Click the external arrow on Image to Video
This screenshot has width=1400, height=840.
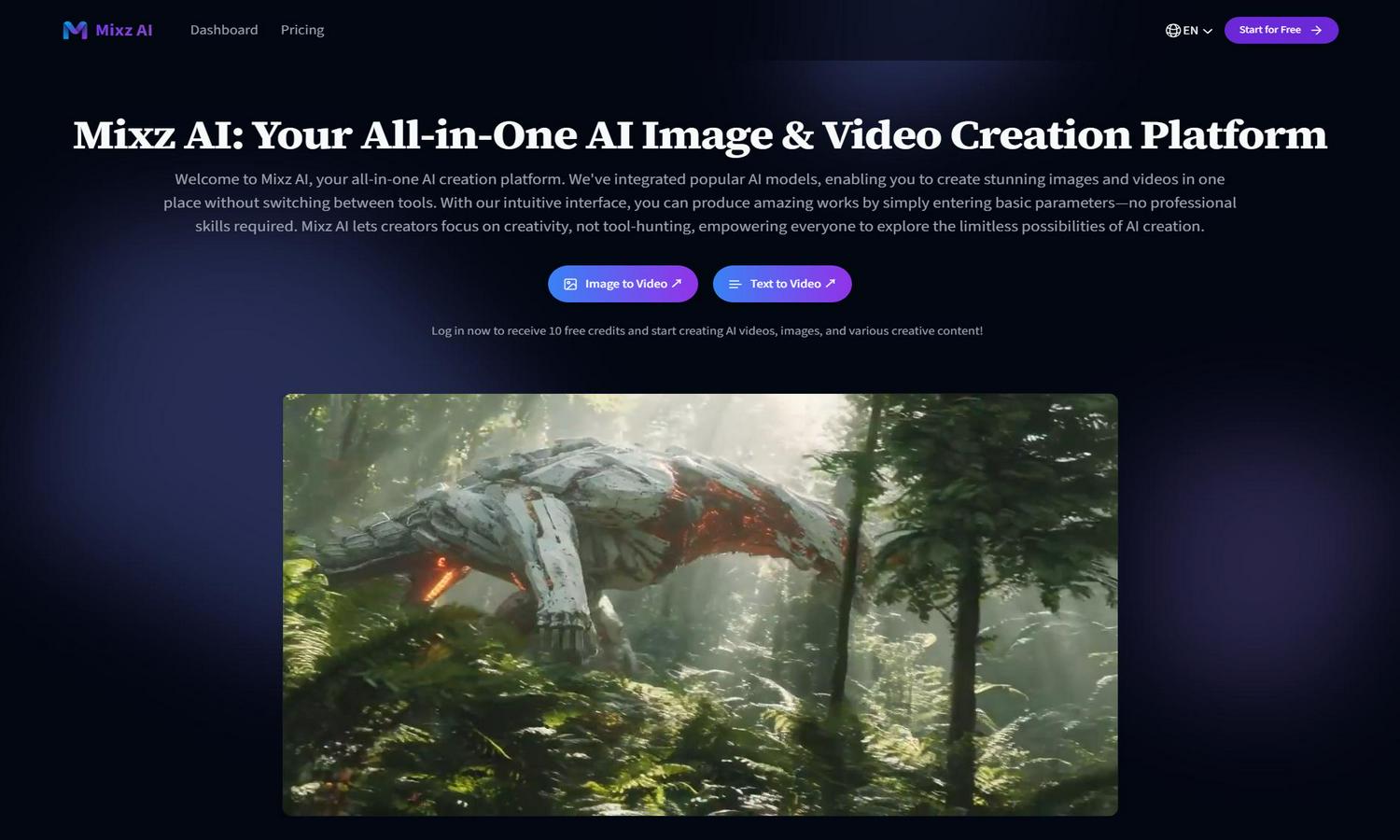(677, 283)
